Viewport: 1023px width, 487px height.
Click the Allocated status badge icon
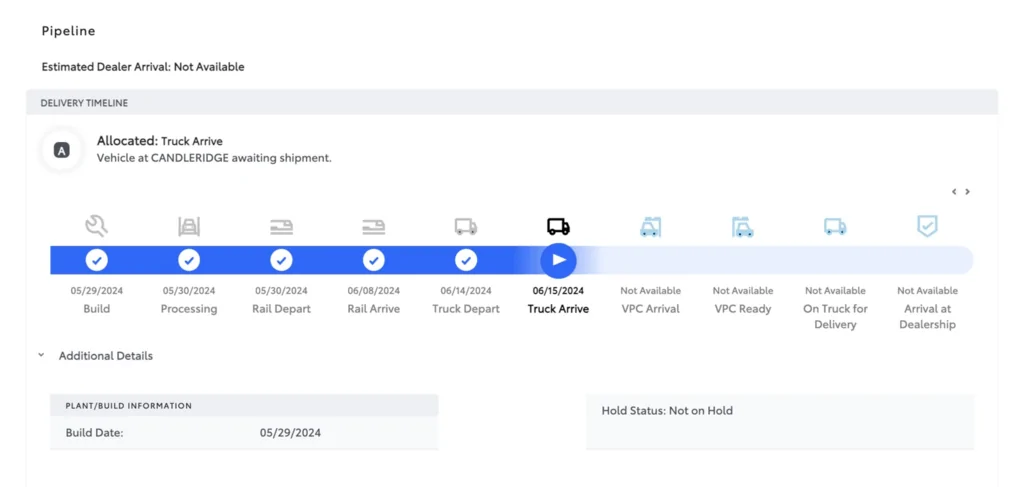(x=62, y=150)
